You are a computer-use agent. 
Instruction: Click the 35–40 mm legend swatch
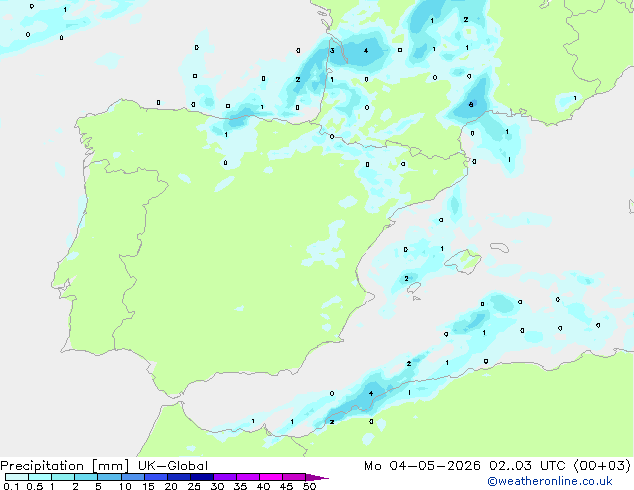(x=247, y=477)
